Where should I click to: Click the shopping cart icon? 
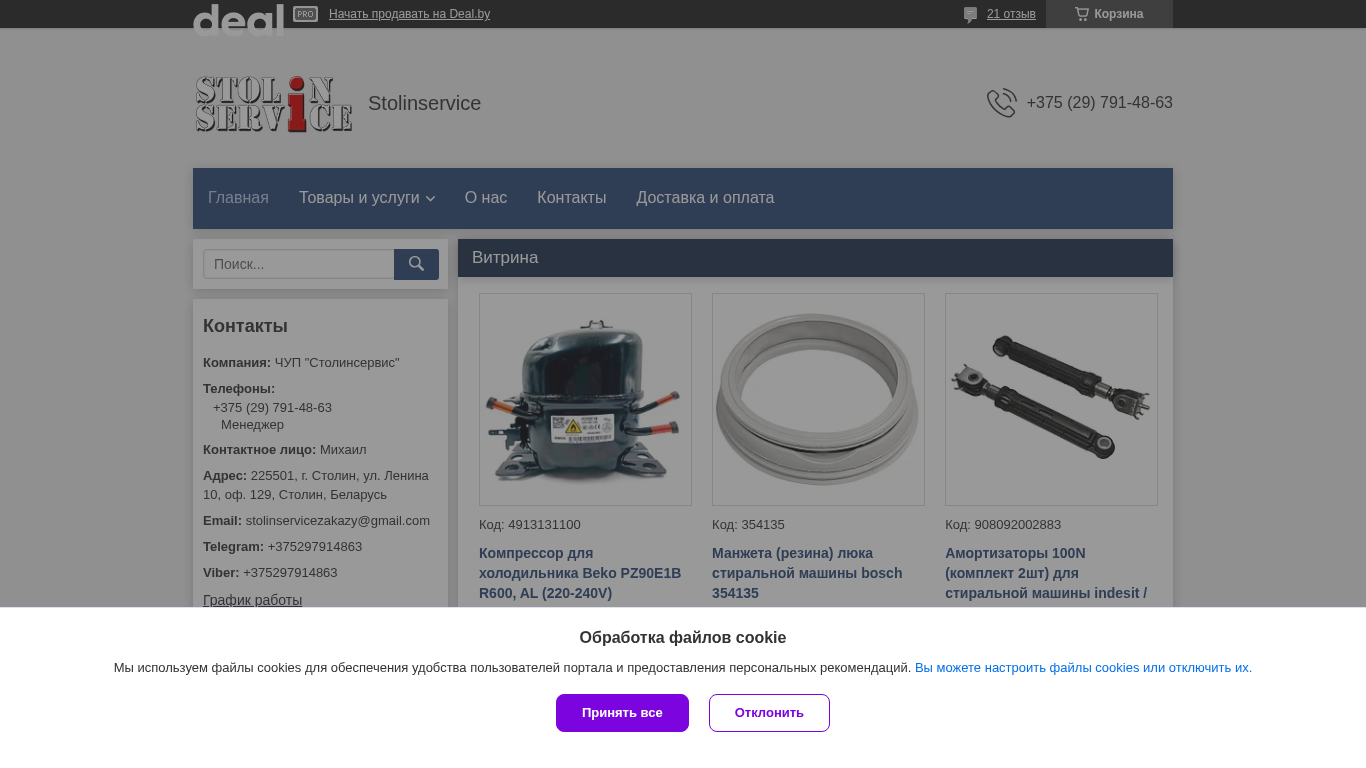[1082, 14]
